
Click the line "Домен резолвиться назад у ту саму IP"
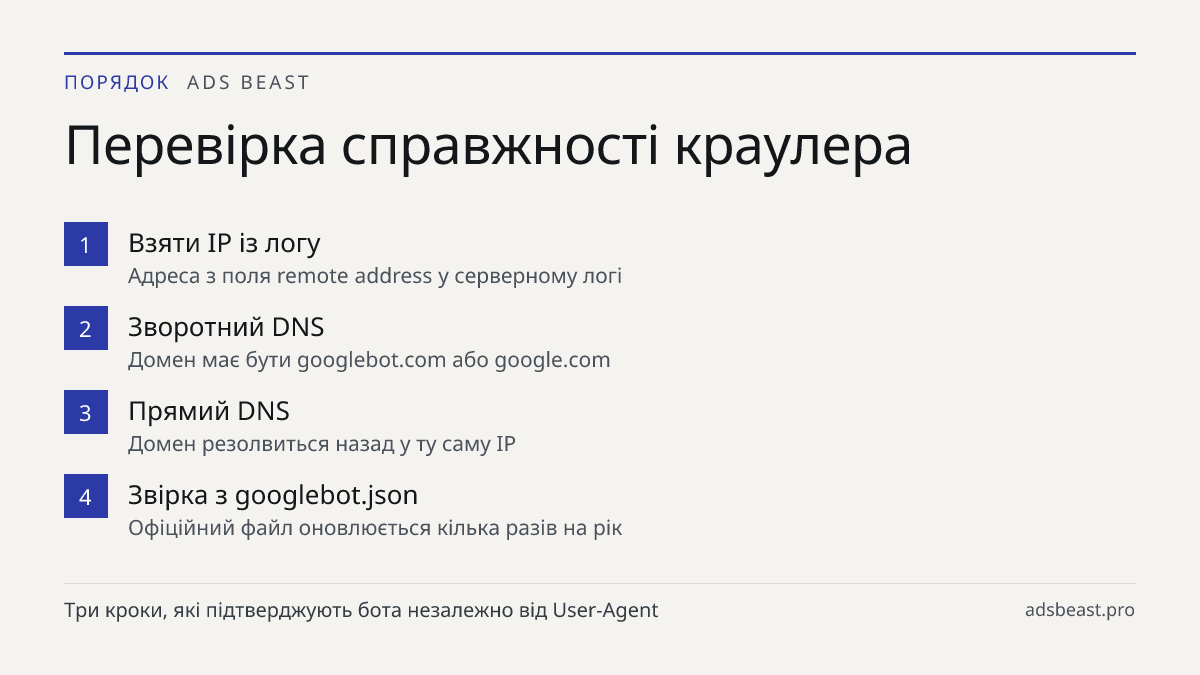(x=322, y=443)
